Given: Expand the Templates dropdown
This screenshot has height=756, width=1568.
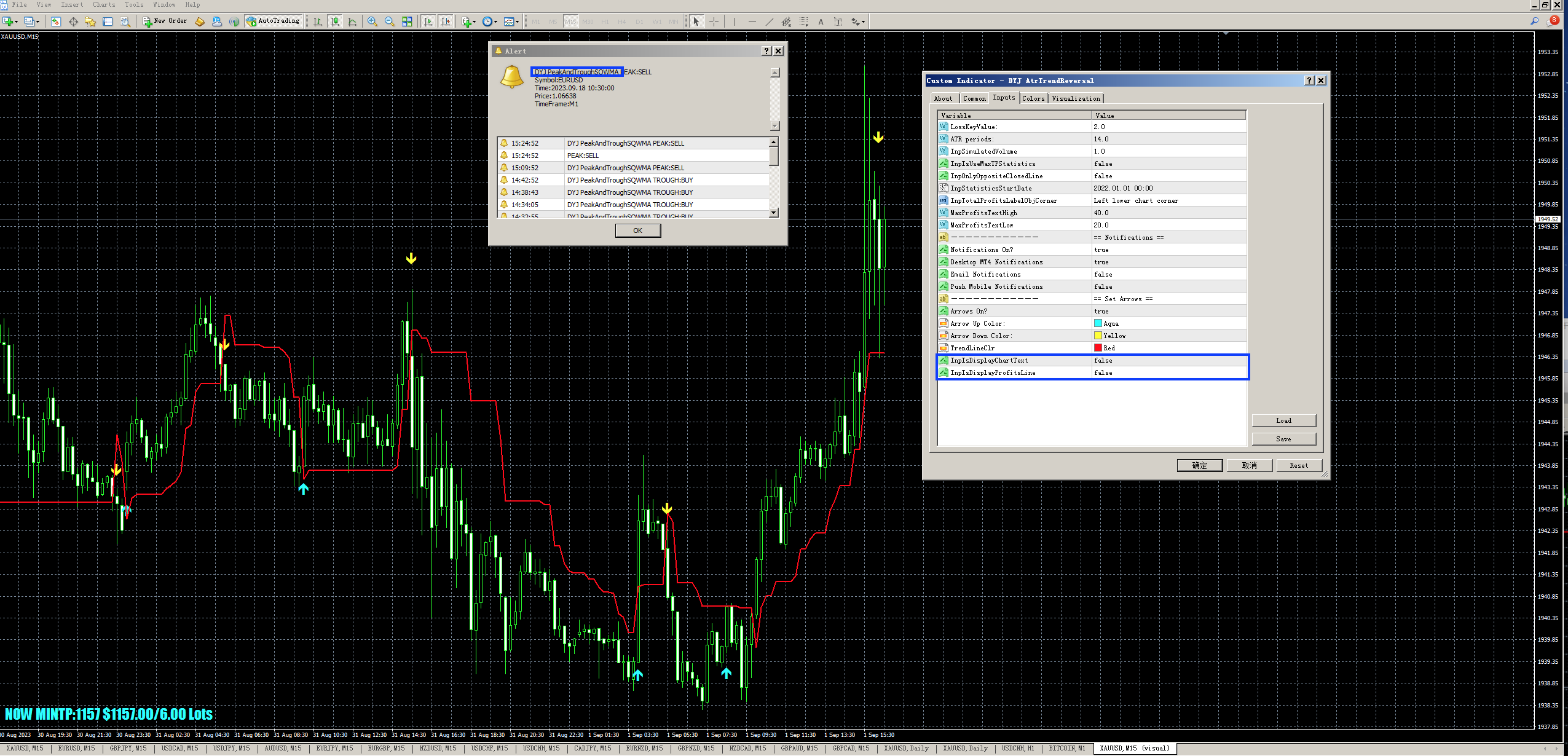Looking at the screenshot, I should pos(517,22).
